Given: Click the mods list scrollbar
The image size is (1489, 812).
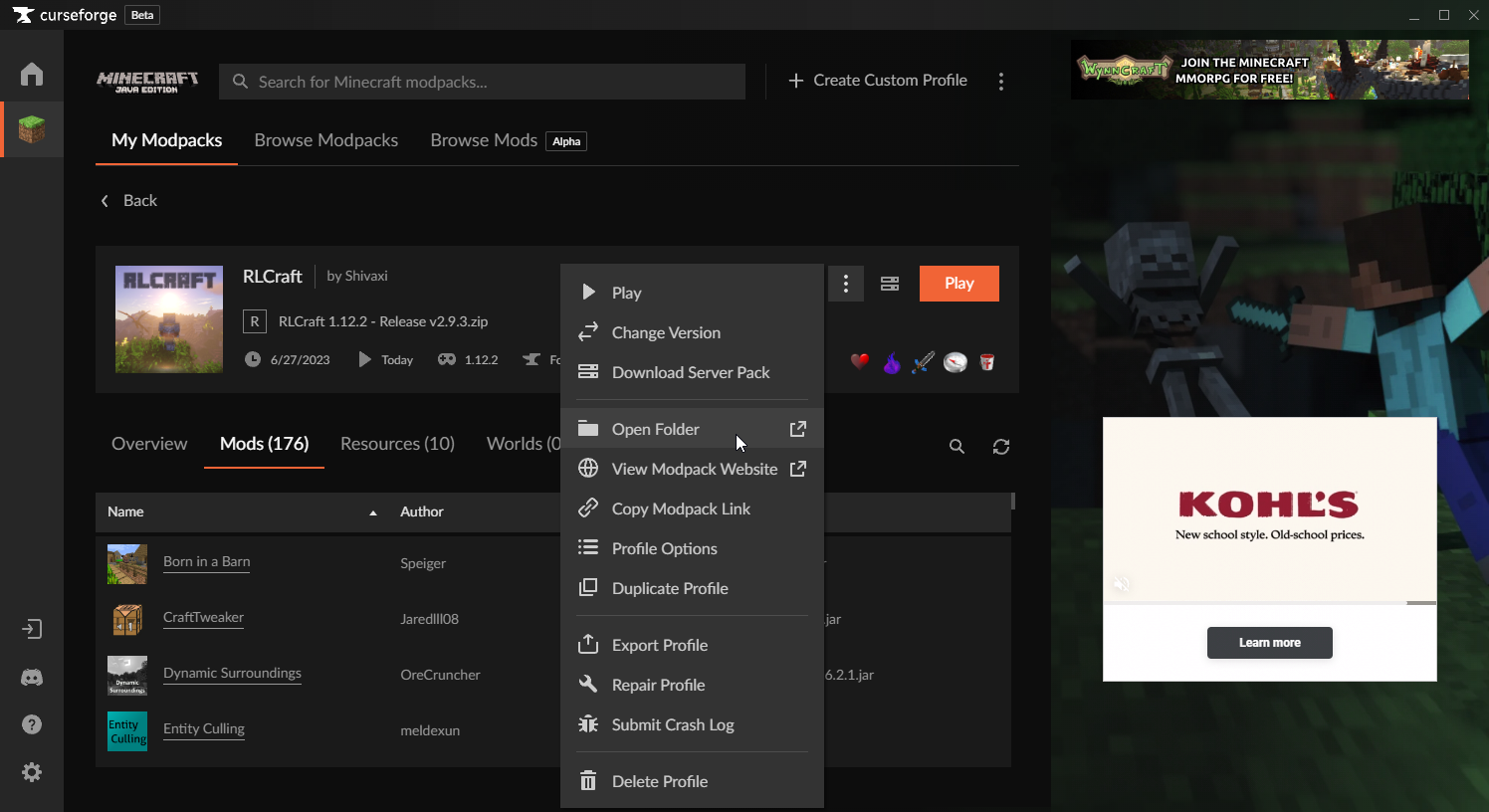Looking at the screenshot, I should tap(1013, 501).
